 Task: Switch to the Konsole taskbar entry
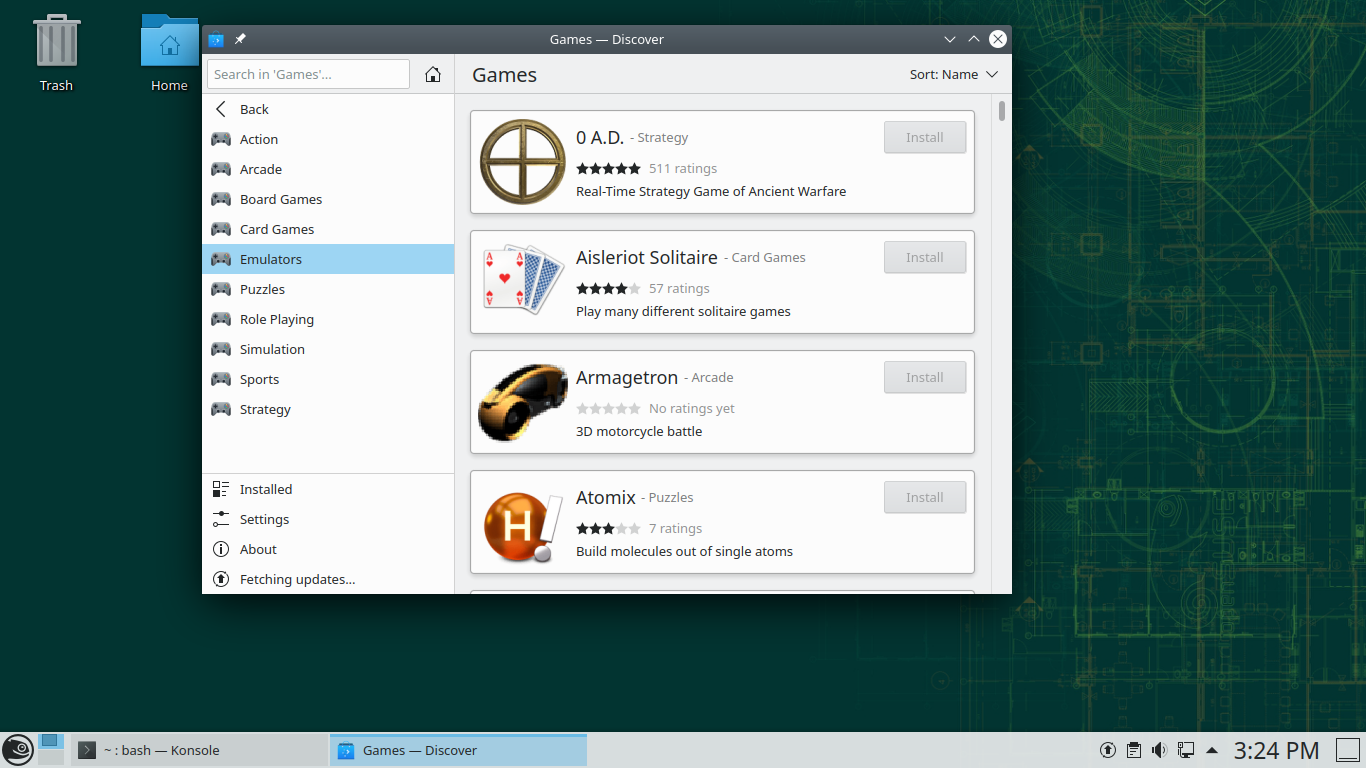pyautogui.click(x=199, y=750)
